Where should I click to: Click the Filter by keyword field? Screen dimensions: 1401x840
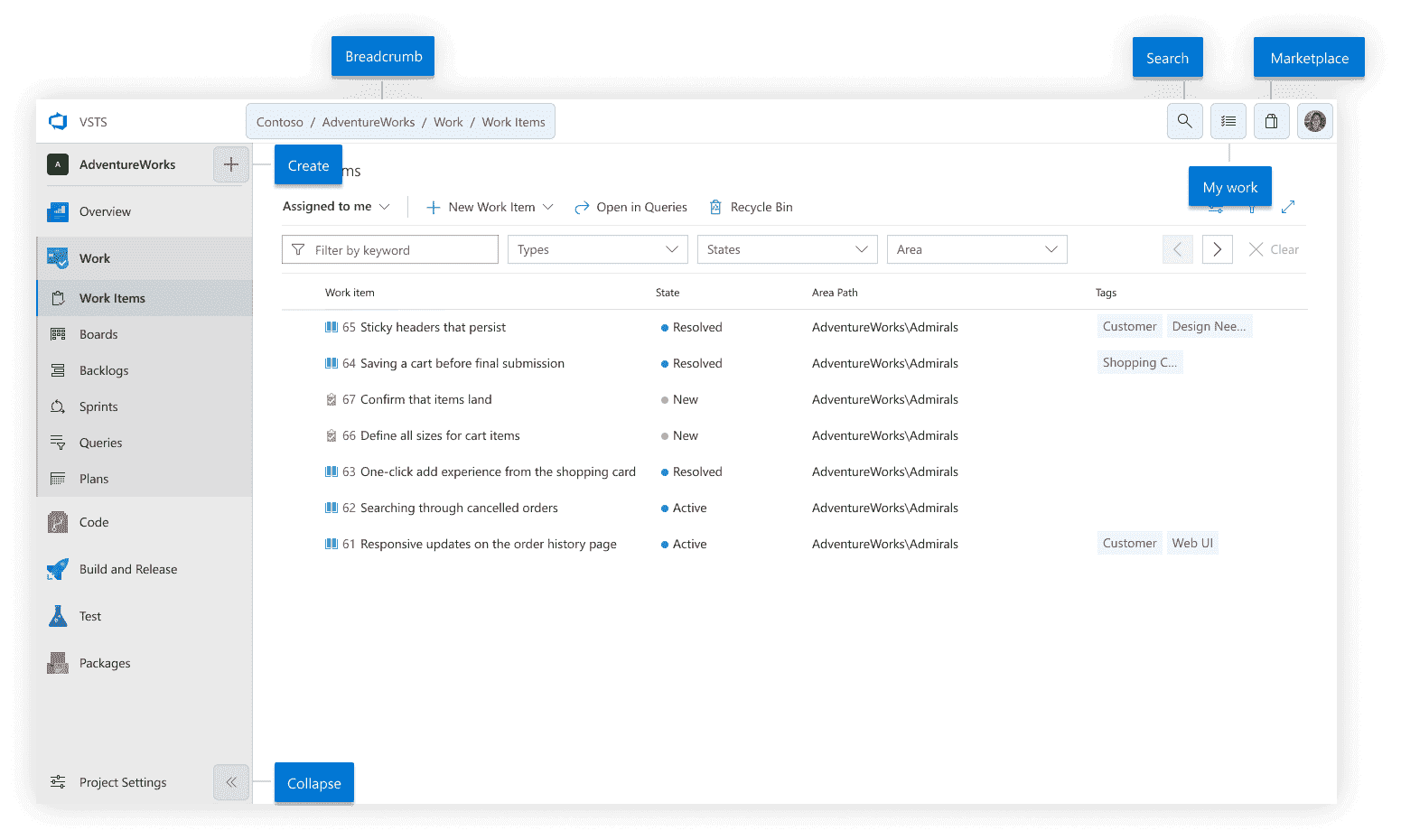(x=390, y=249)
